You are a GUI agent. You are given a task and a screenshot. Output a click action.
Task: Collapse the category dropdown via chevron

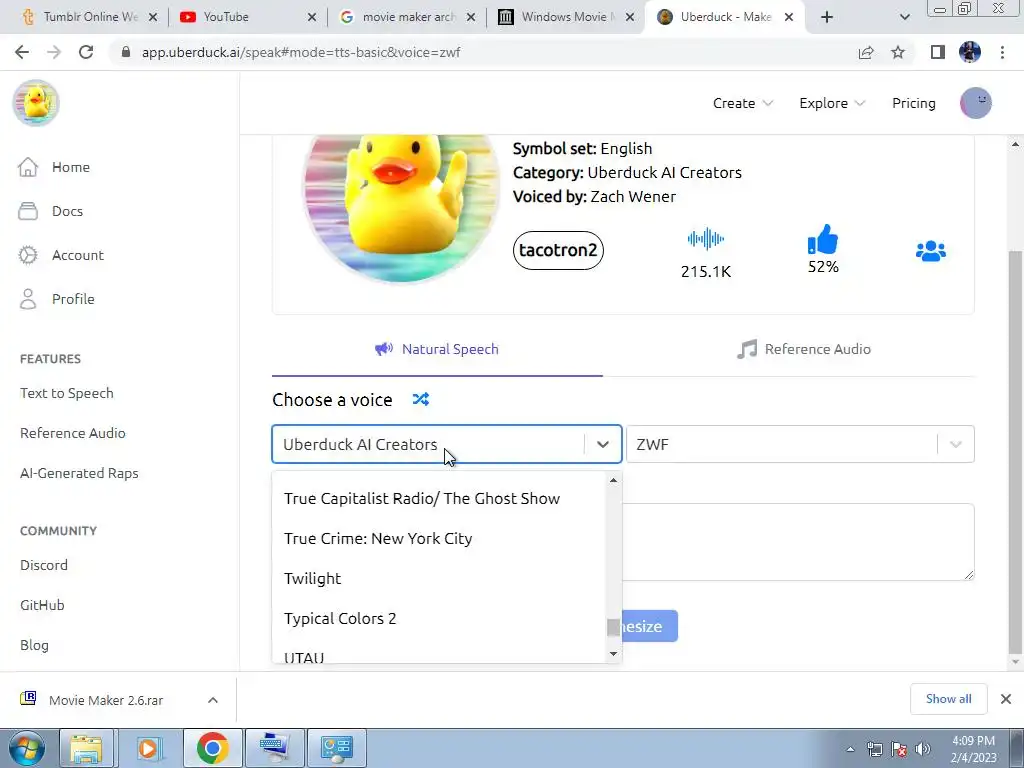pos(603,444)
